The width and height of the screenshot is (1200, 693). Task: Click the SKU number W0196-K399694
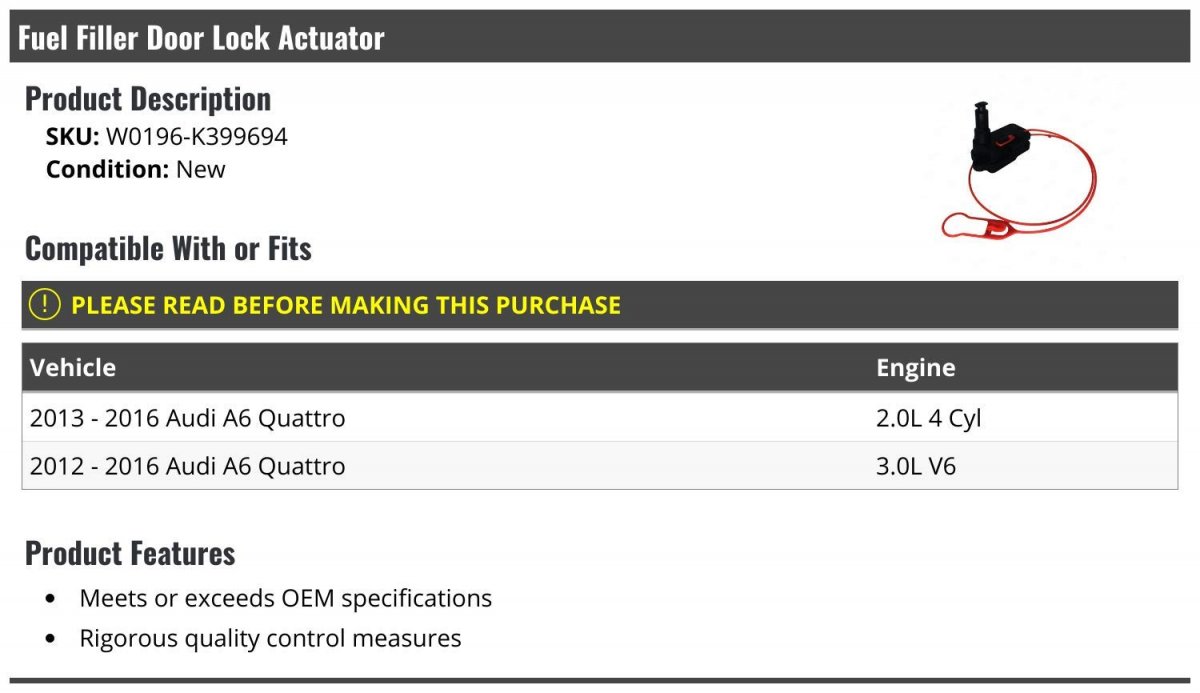(x=197, y=137)
